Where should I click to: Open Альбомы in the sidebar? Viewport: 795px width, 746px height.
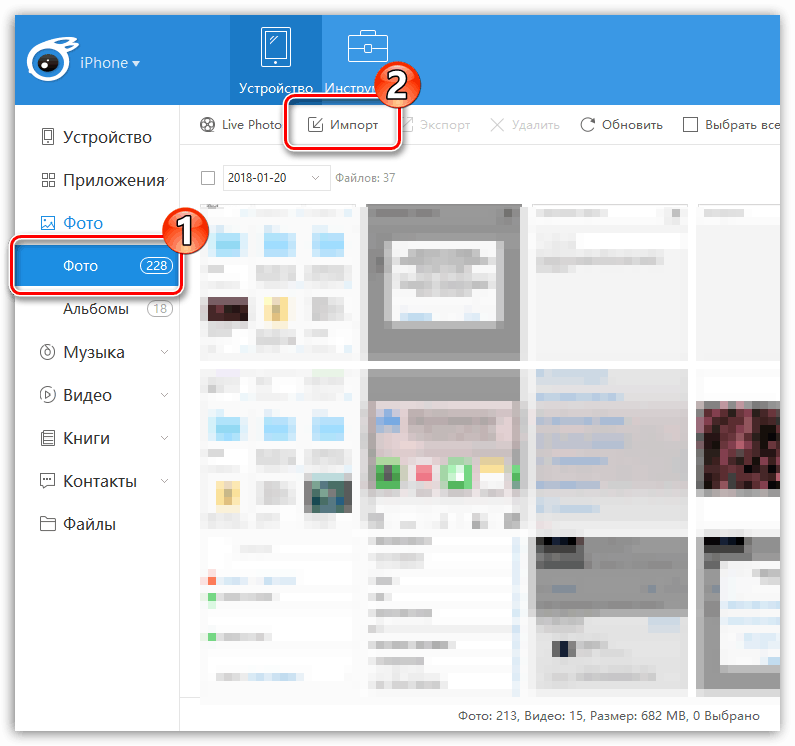[96, 309]
